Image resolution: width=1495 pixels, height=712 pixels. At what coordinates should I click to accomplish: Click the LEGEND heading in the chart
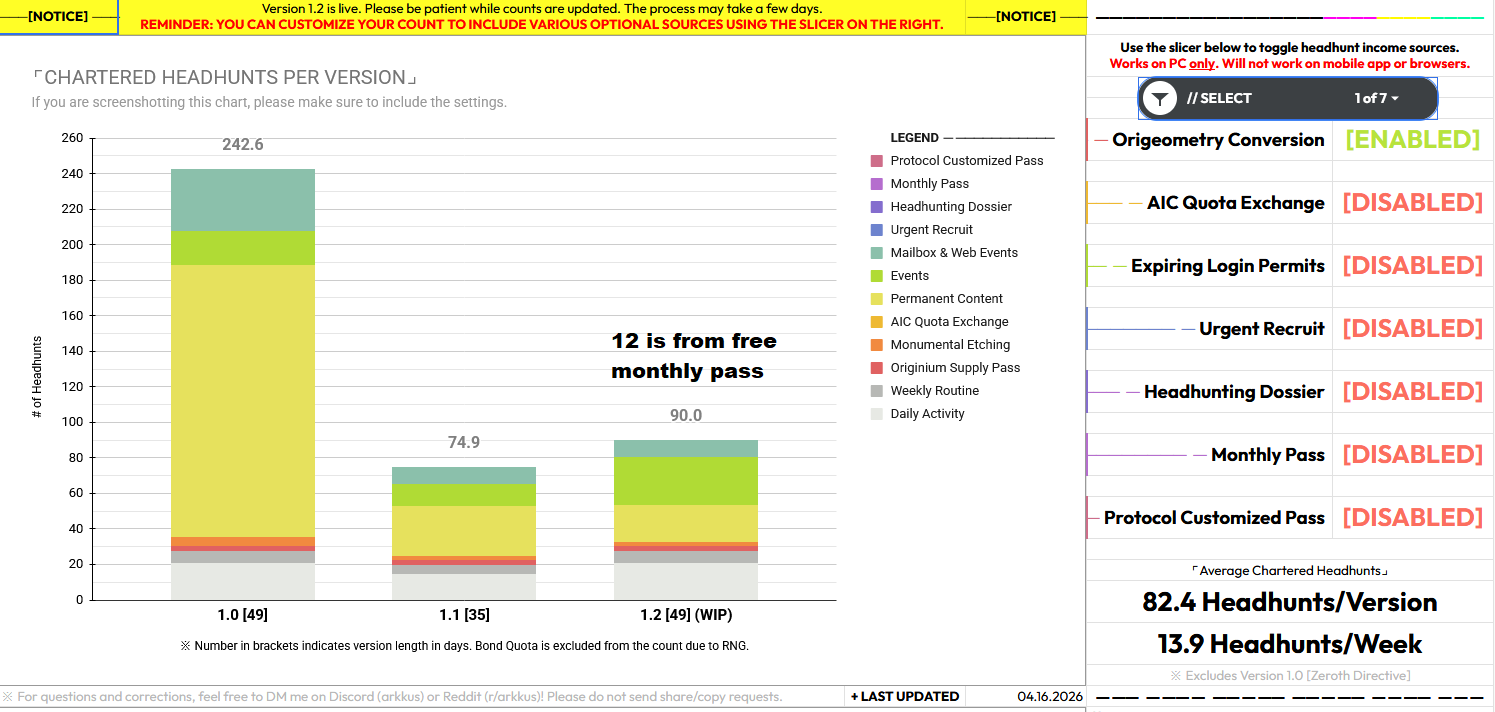[x=915, y=138]
